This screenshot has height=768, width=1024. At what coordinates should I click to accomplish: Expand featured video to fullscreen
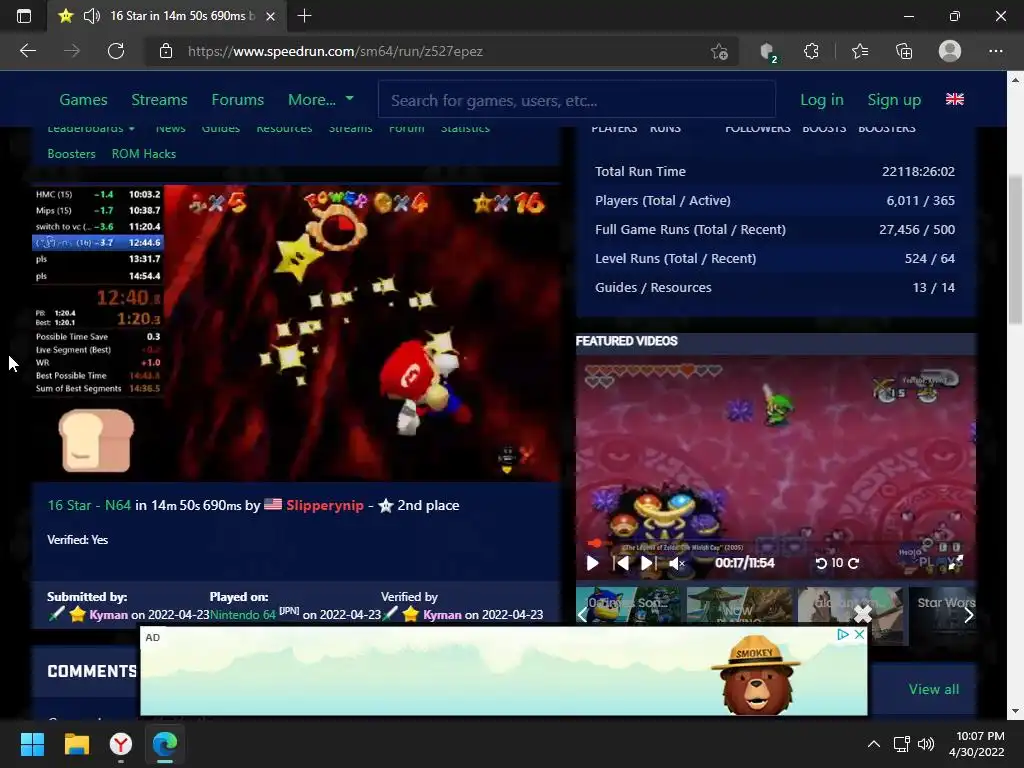[x=955, y=563]
